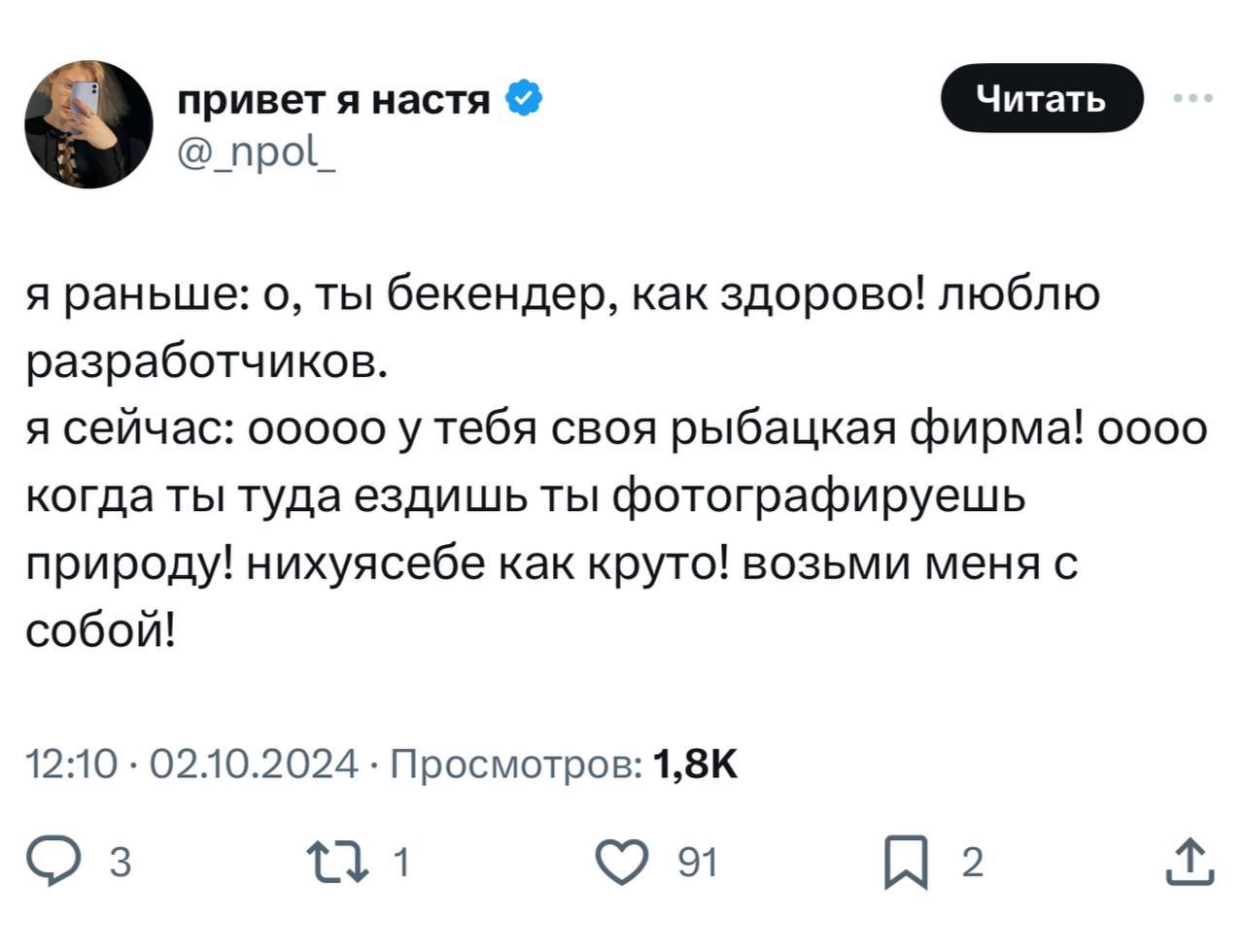The height and width of the screenshot is (952, 1244).
Task: Open the share options icon
Action: coord(1190,862)
